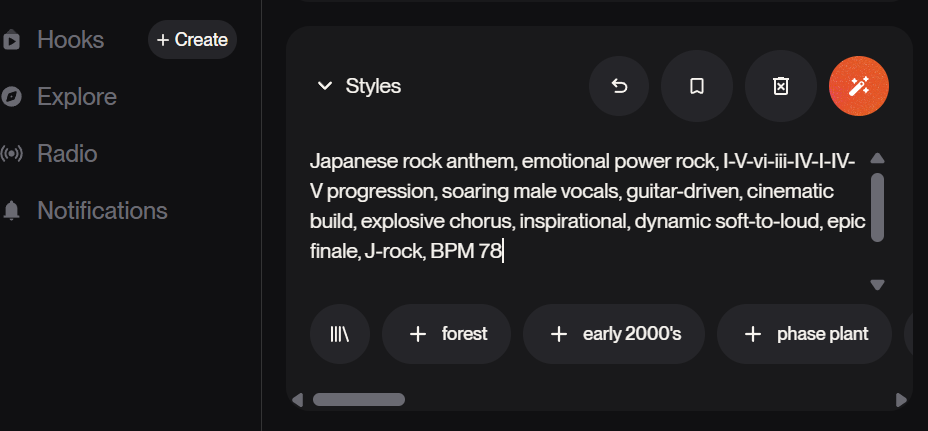Click the + Create button

coord(192,40)
